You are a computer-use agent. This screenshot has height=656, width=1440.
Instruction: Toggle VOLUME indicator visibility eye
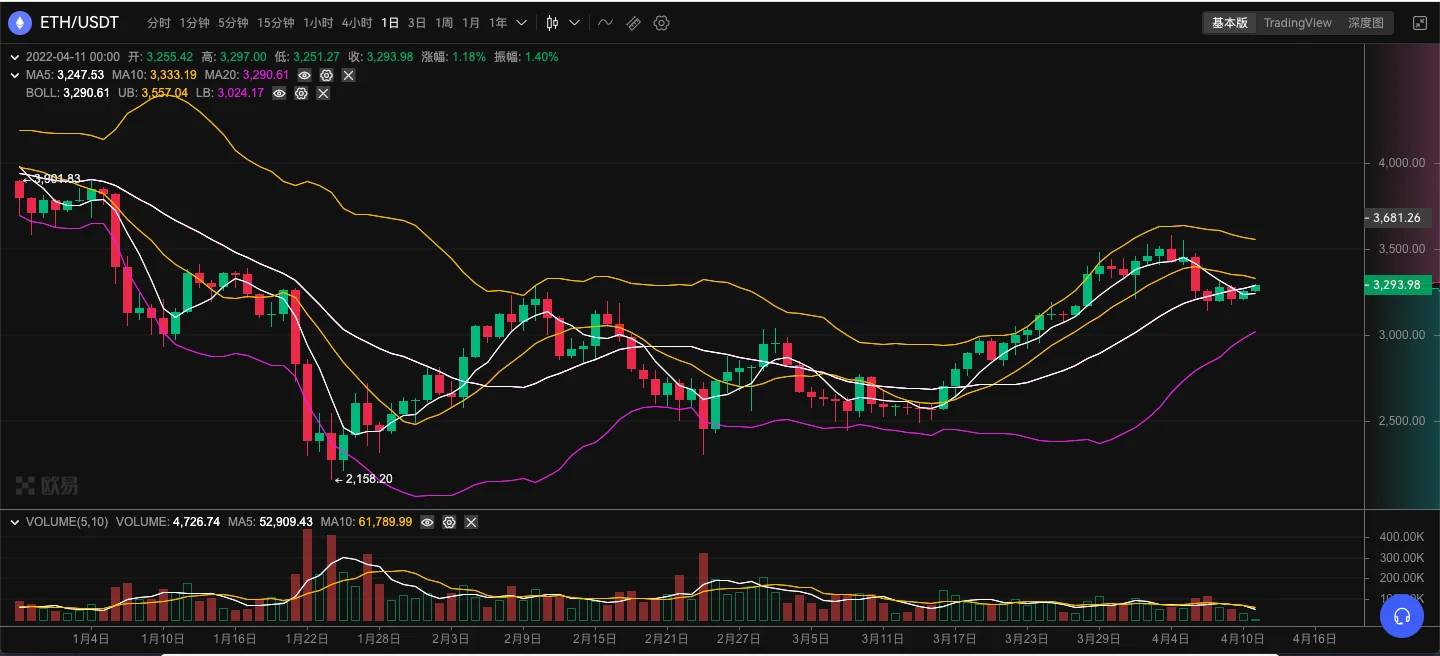click(x=427, y=522)
